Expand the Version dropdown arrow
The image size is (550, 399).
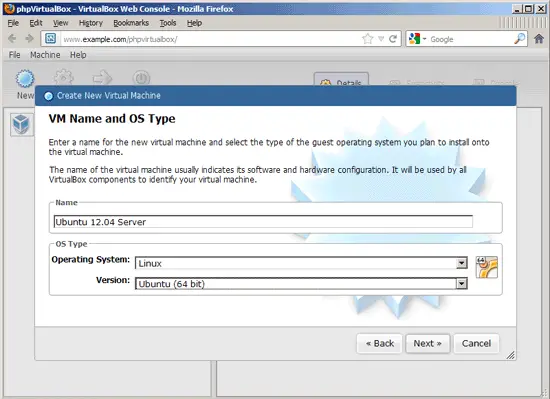(462, 284)
